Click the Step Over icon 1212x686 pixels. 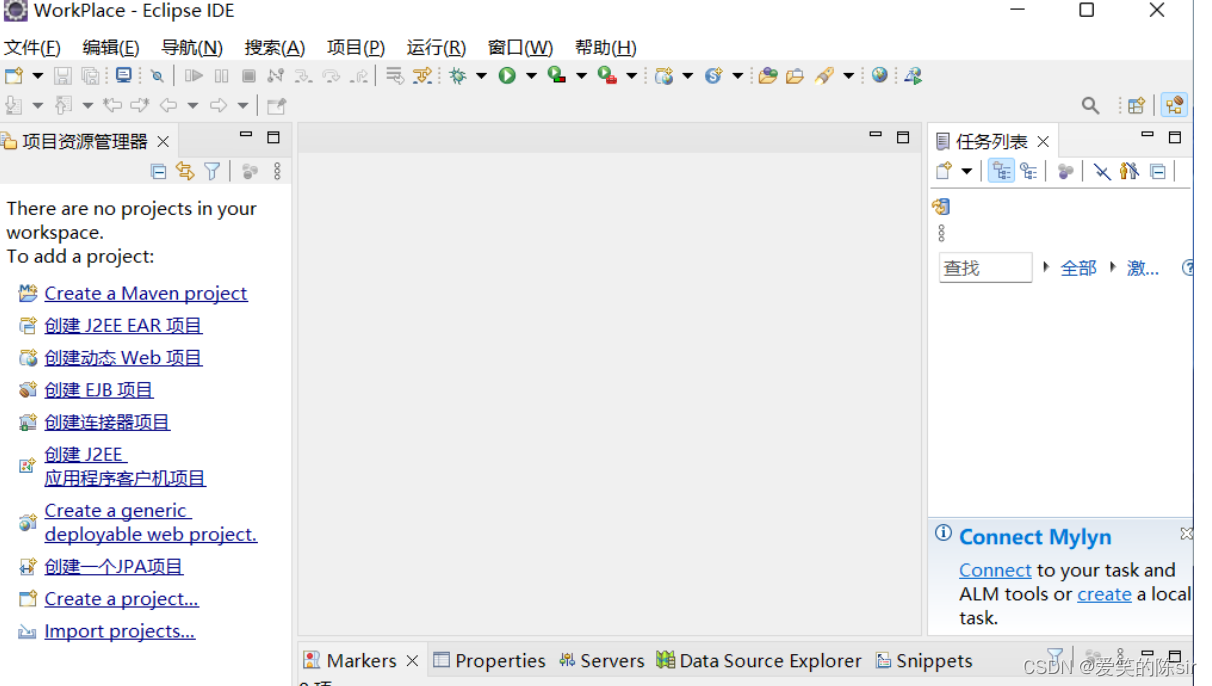[x=331, y=75]
